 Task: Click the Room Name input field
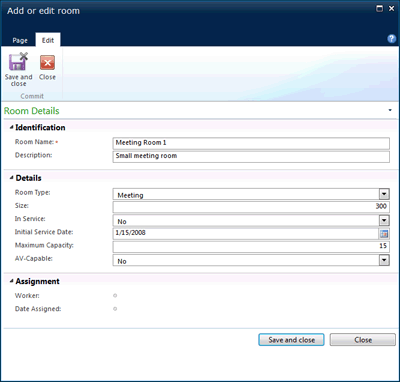coord(251,143)
